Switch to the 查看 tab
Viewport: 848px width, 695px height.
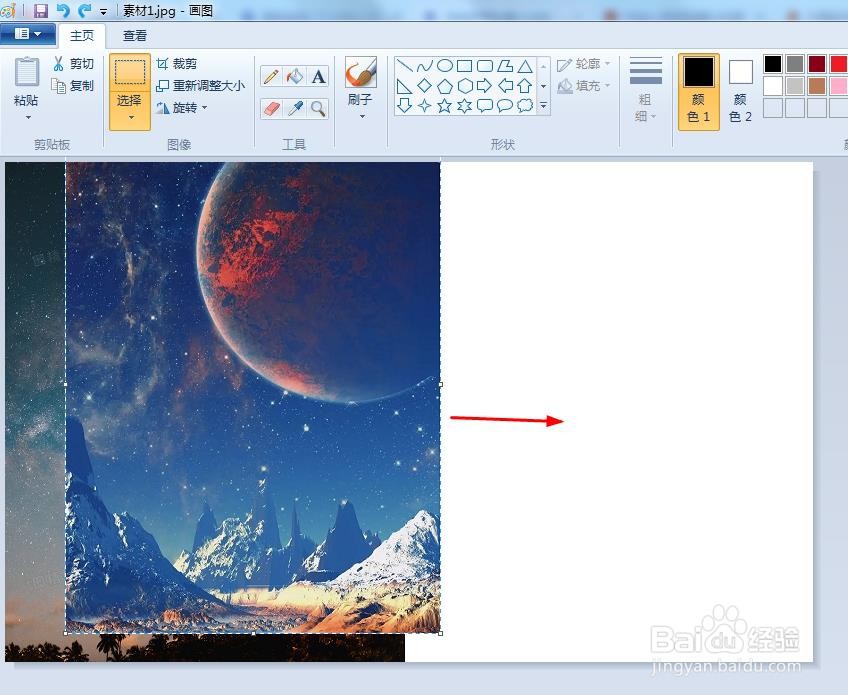135,36
